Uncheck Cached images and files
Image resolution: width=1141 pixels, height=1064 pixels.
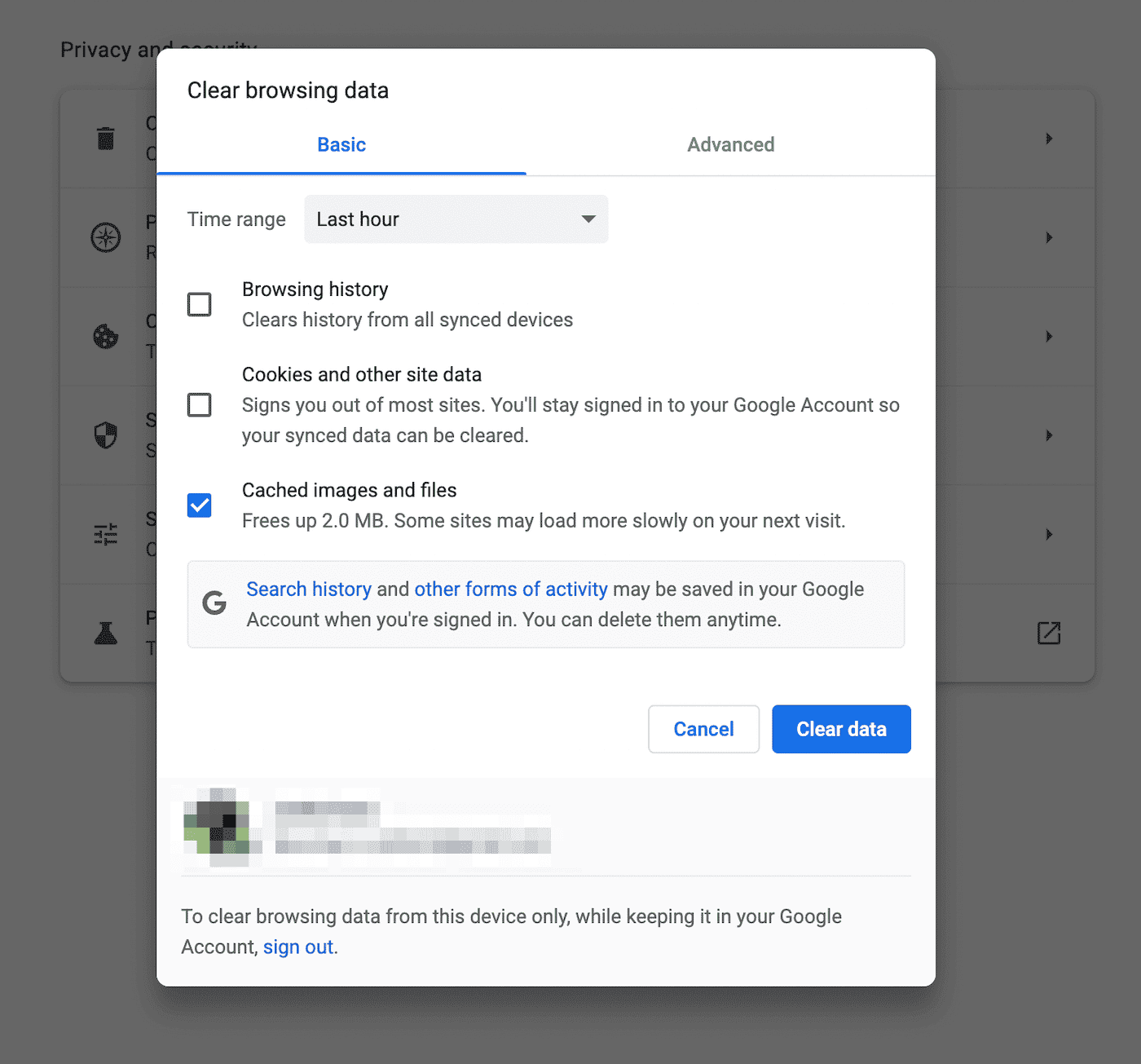[x=199, y=505]
